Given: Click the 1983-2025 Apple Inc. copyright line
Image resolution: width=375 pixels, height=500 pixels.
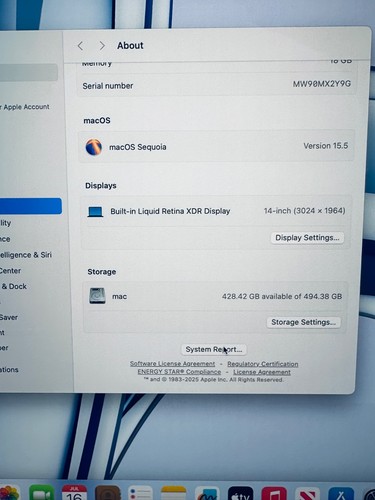Looking at the screenshot, I should [214, 380].
